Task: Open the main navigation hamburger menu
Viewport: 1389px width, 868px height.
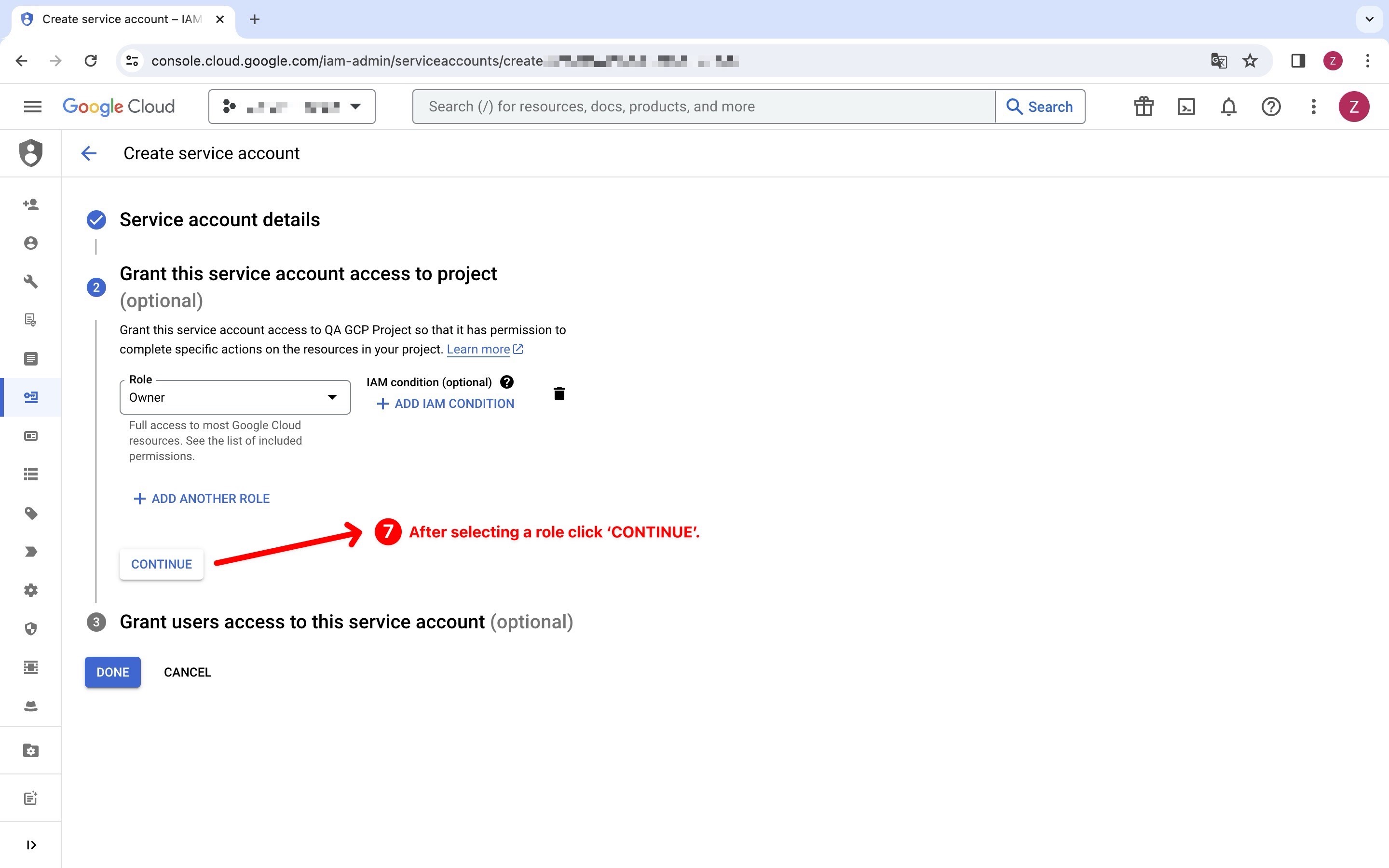Action: coord(33,106)
